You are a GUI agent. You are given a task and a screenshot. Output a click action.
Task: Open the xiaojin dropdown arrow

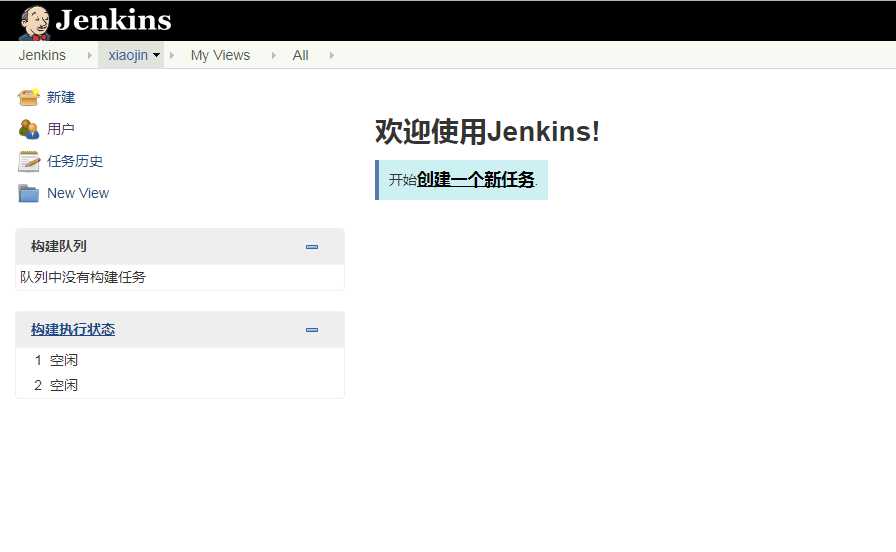(156, 55)
